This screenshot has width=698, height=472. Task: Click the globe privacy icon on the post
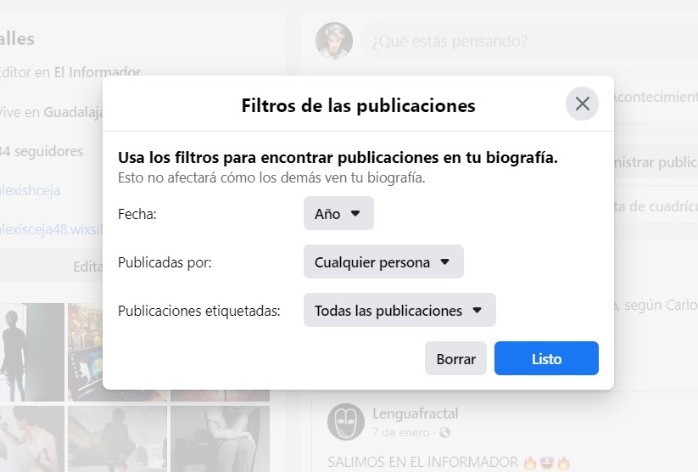(445, 432)
